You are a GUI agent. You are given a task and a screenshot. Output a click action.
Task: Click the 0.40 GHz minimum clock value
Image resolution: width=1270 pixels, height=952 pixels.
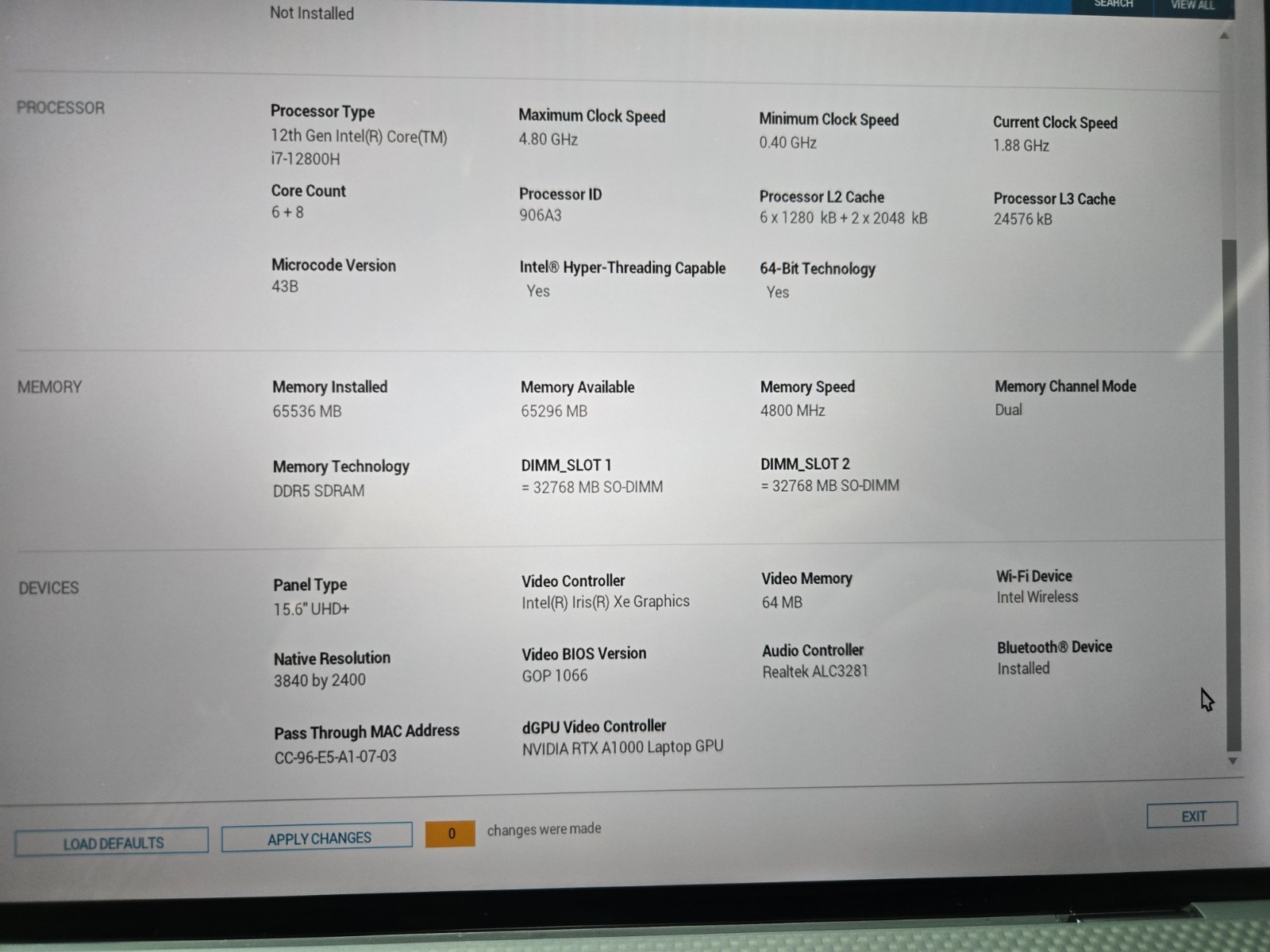pyautogui.click(x=787, y=143)
